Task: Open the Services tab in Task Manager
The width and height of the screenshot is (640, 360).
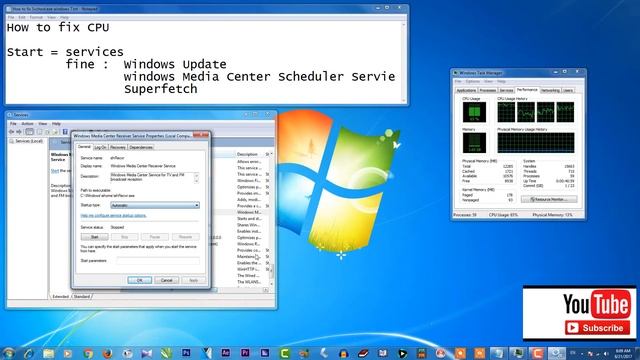Action: tap(506, 90)
